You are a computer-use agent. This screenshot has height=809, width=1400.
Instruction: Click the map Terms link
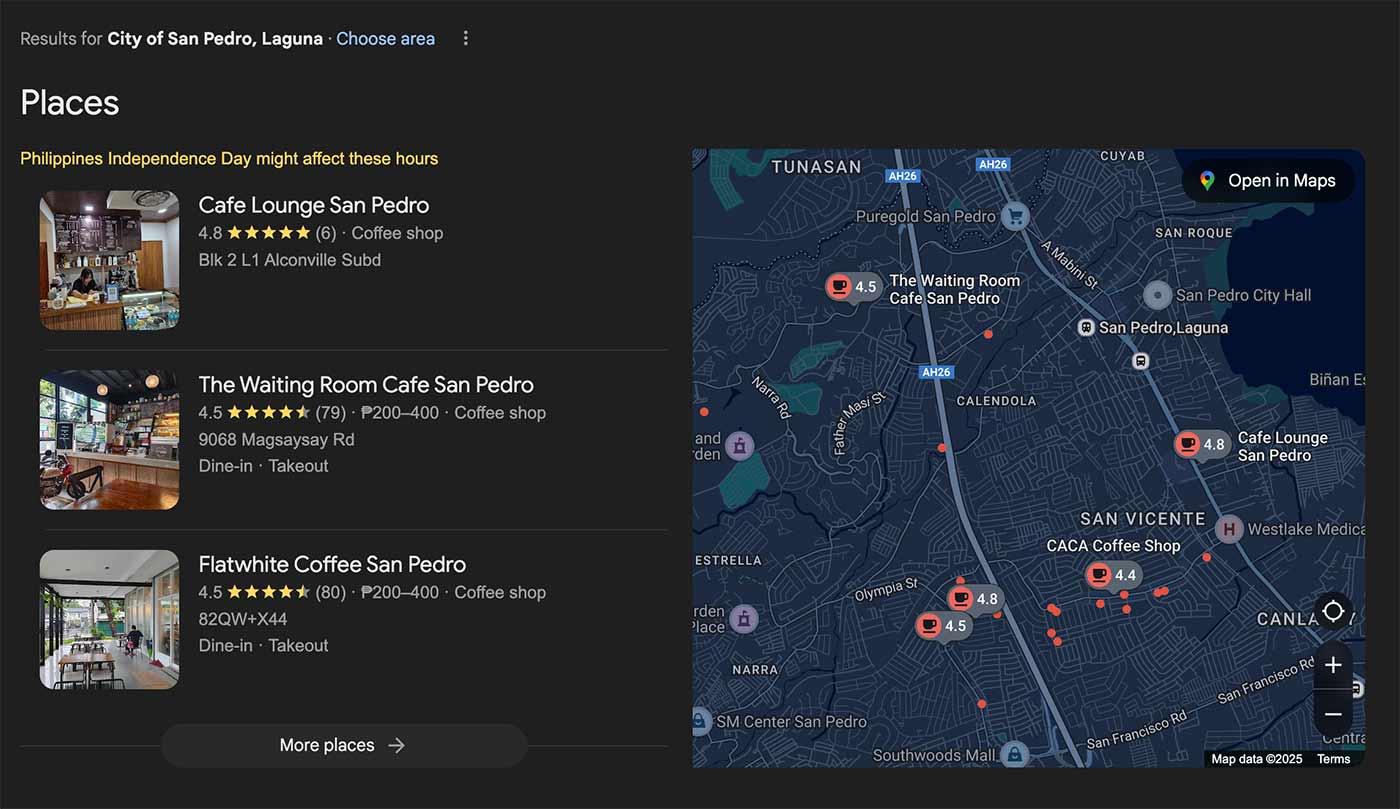[x=1333, y=759]
